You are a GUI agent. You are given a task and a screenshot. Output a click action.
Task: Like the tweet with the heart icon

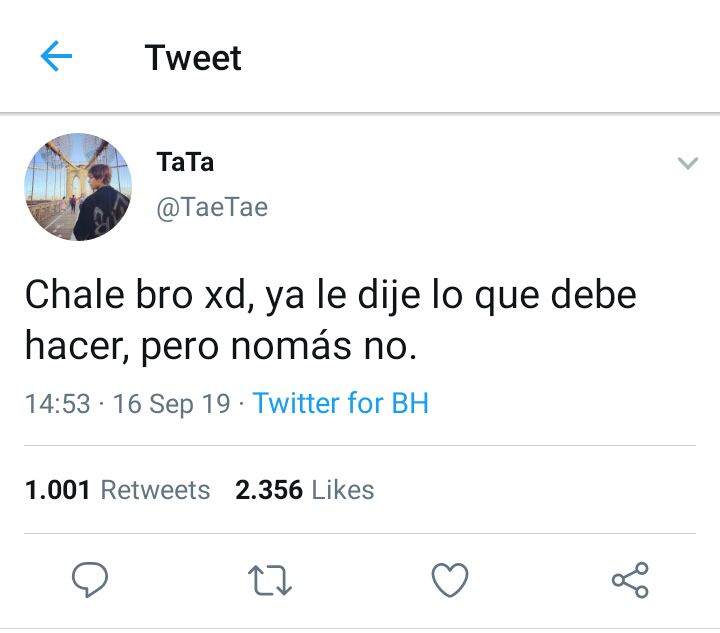point(450,580)
